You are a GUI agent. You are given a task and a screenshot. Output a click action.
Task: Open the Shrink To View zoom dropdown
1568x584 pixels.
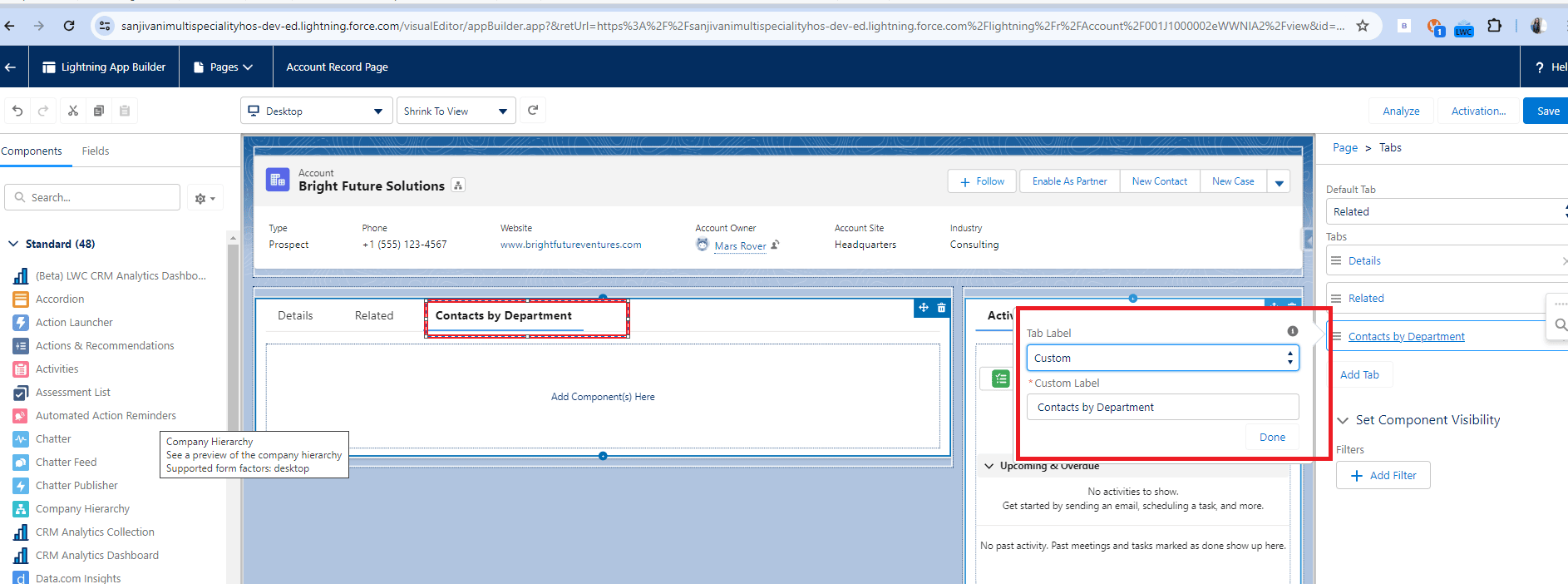tap(456, 111)
